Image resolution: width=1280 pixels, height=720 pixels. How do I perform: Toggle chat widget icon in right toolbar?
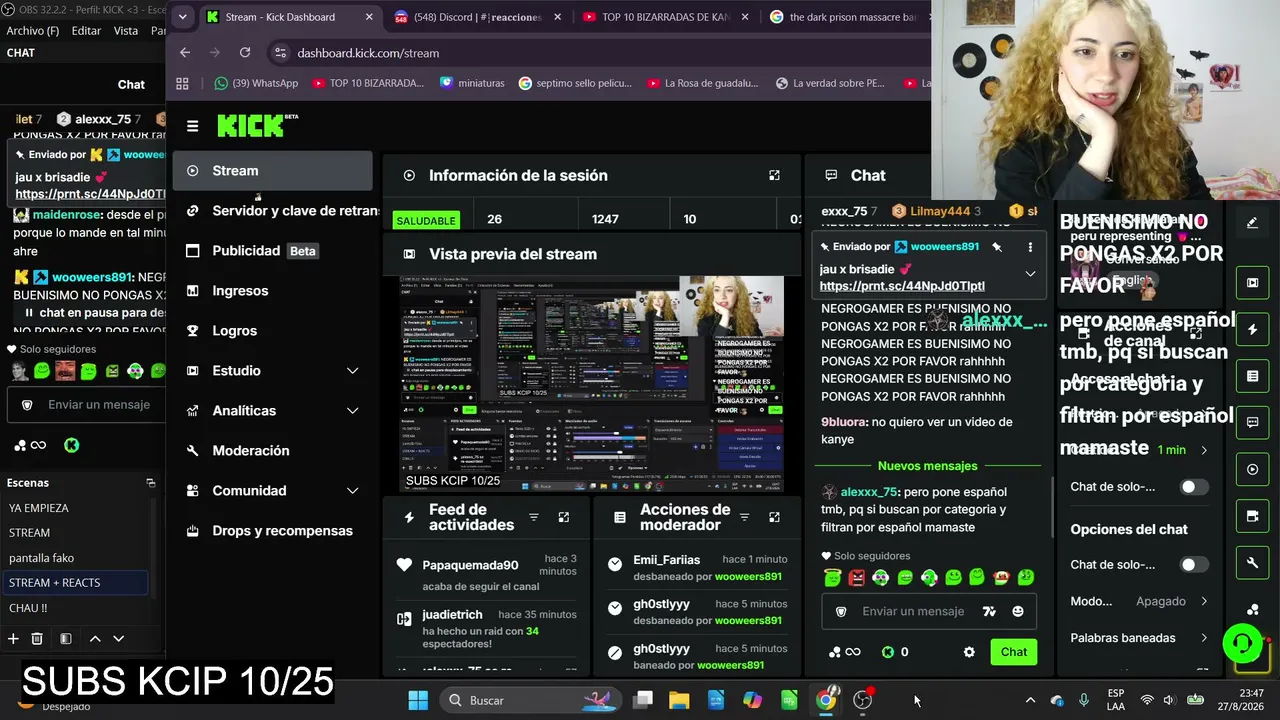1252,423
